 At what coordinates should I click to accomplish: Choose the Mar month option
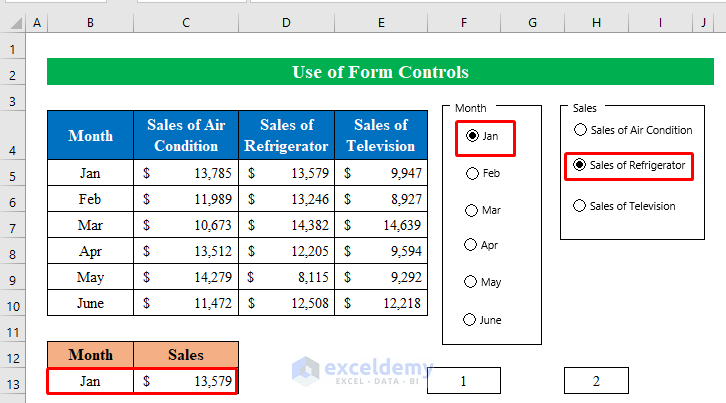pos(472,210)
